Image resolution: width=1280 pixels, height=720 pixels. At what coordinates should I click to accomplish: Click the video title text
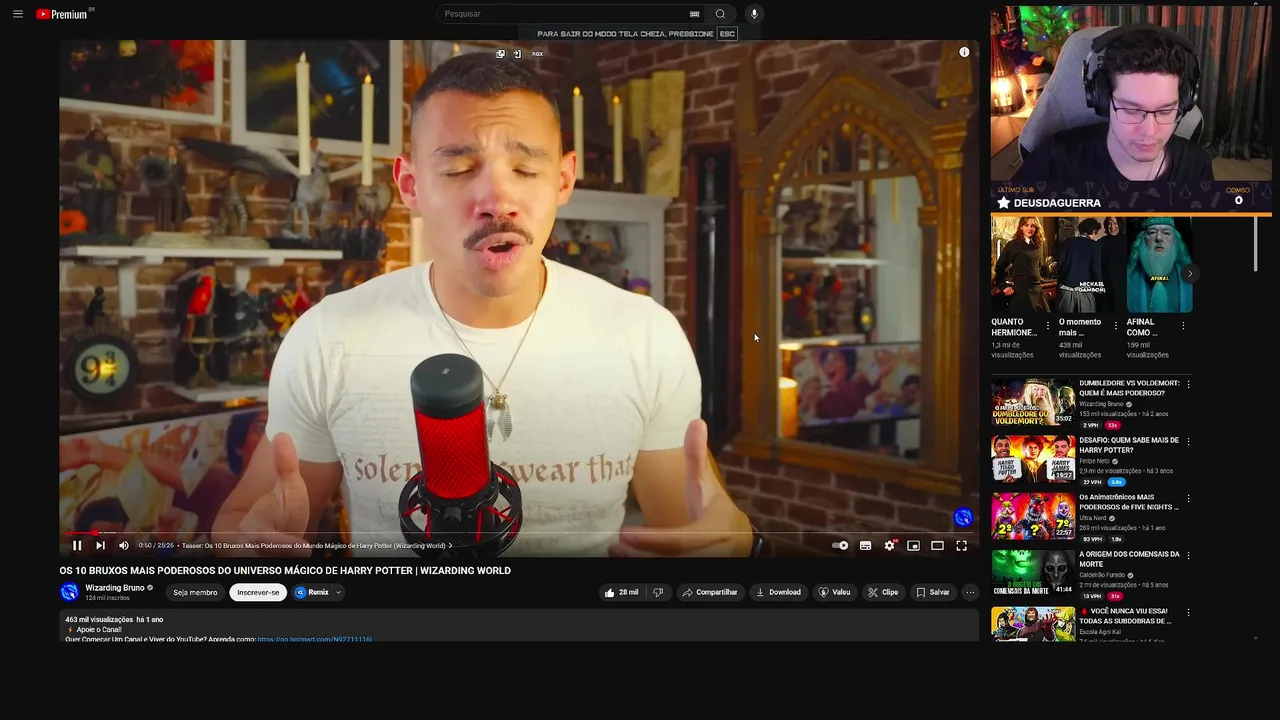(x=285, y=571)
